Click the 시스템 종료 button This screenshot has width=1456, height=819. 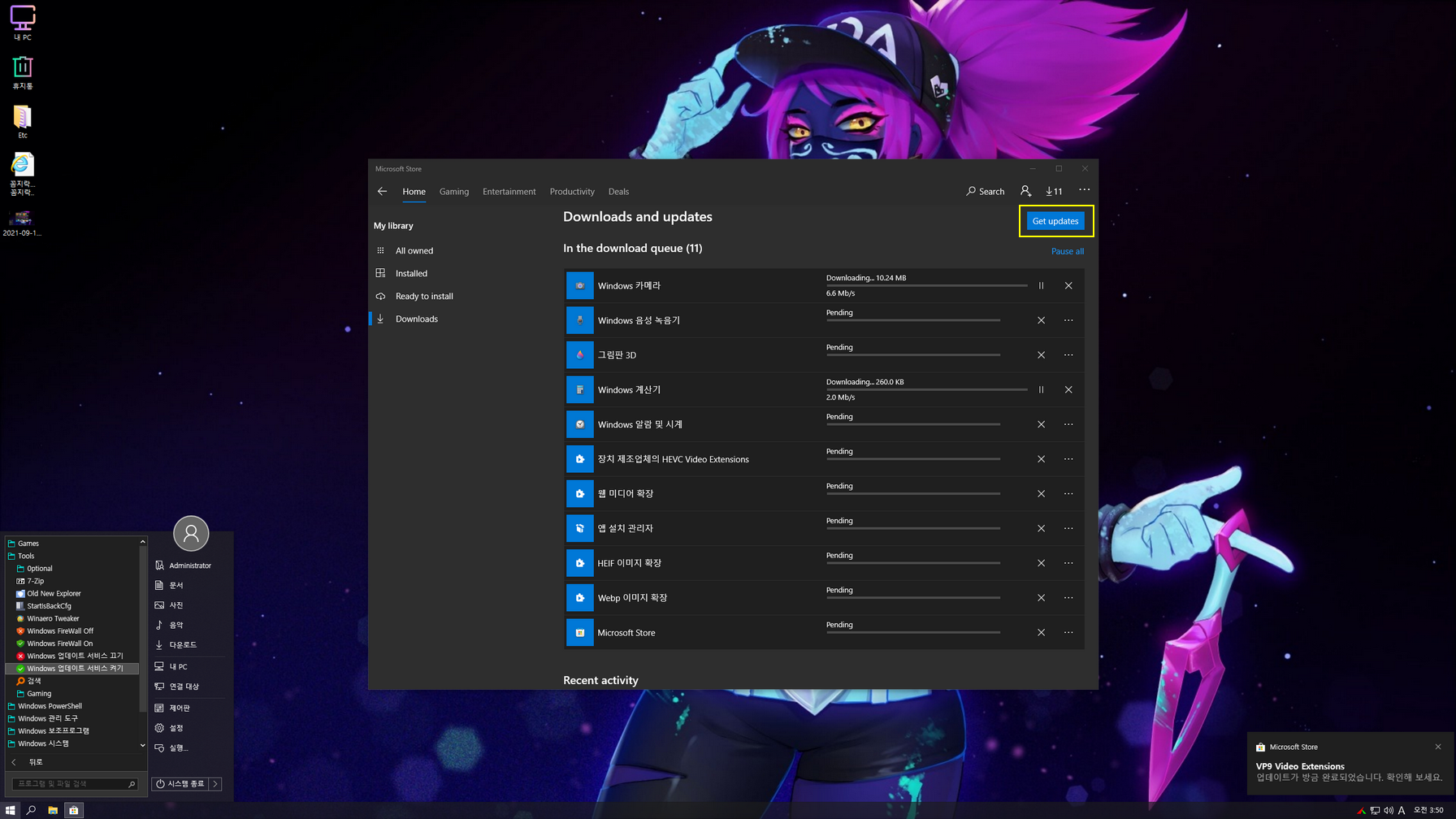coord(180,784)
